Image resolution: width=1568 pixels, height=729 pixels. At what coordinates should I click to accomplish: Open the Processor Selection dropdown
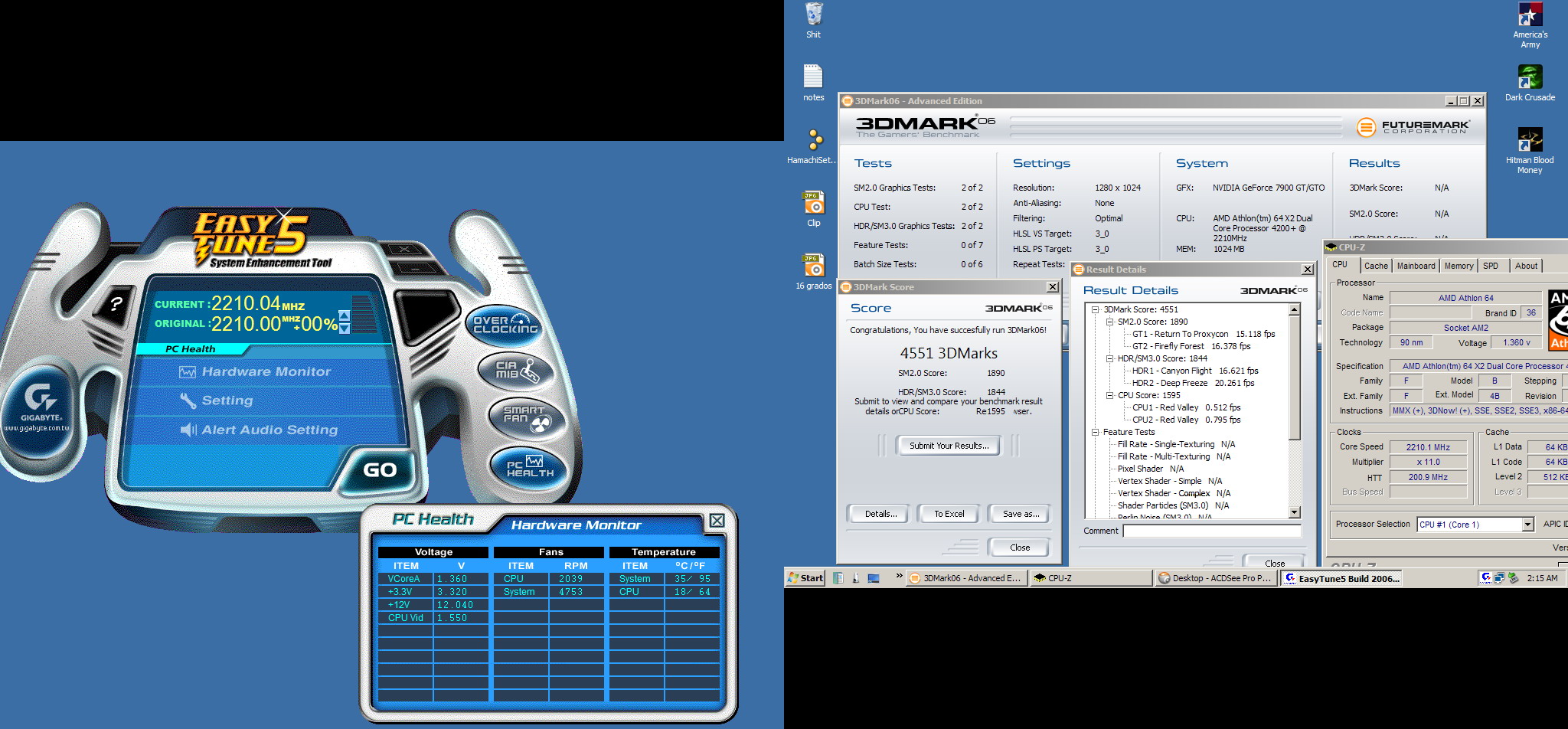1527,525
